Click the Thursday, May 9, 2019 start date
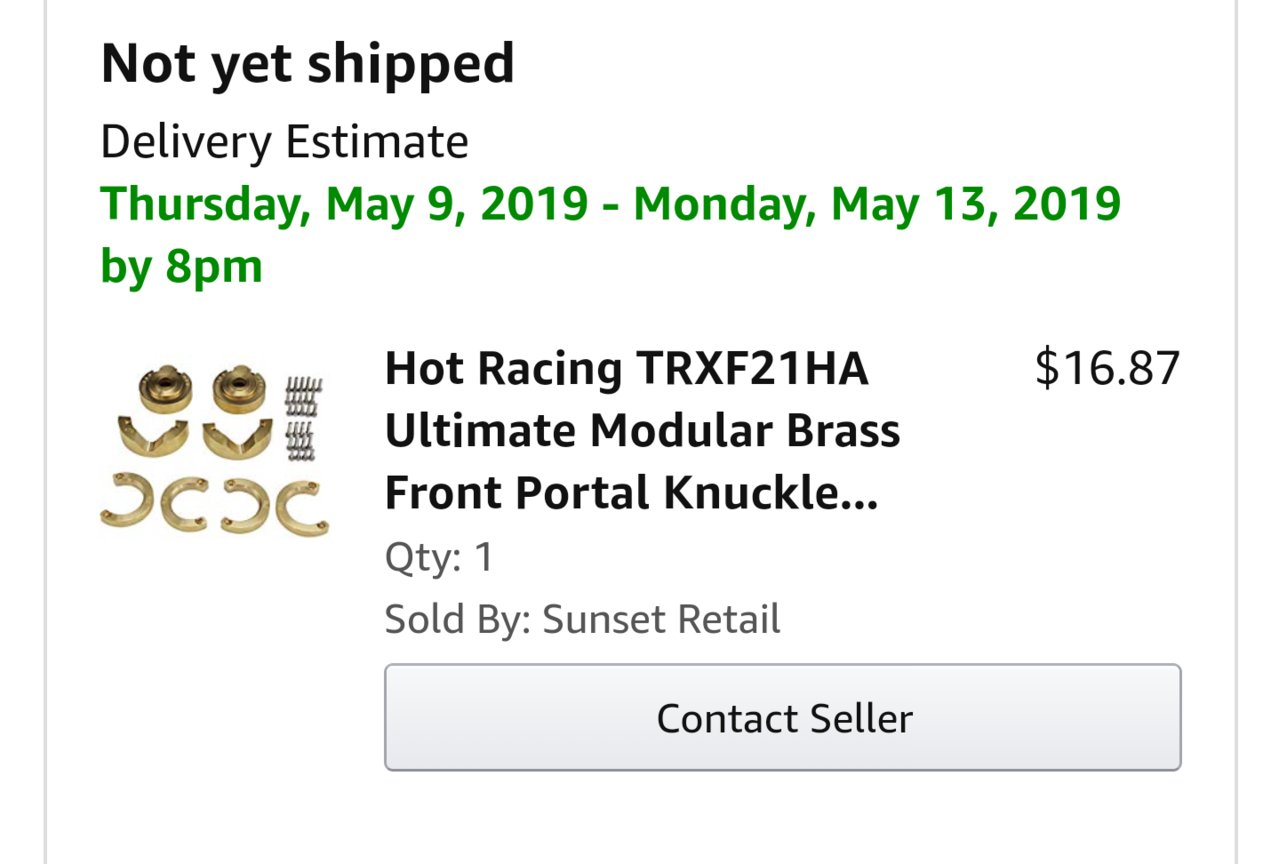The image size is (1279, 864). (x=344, y=204)
